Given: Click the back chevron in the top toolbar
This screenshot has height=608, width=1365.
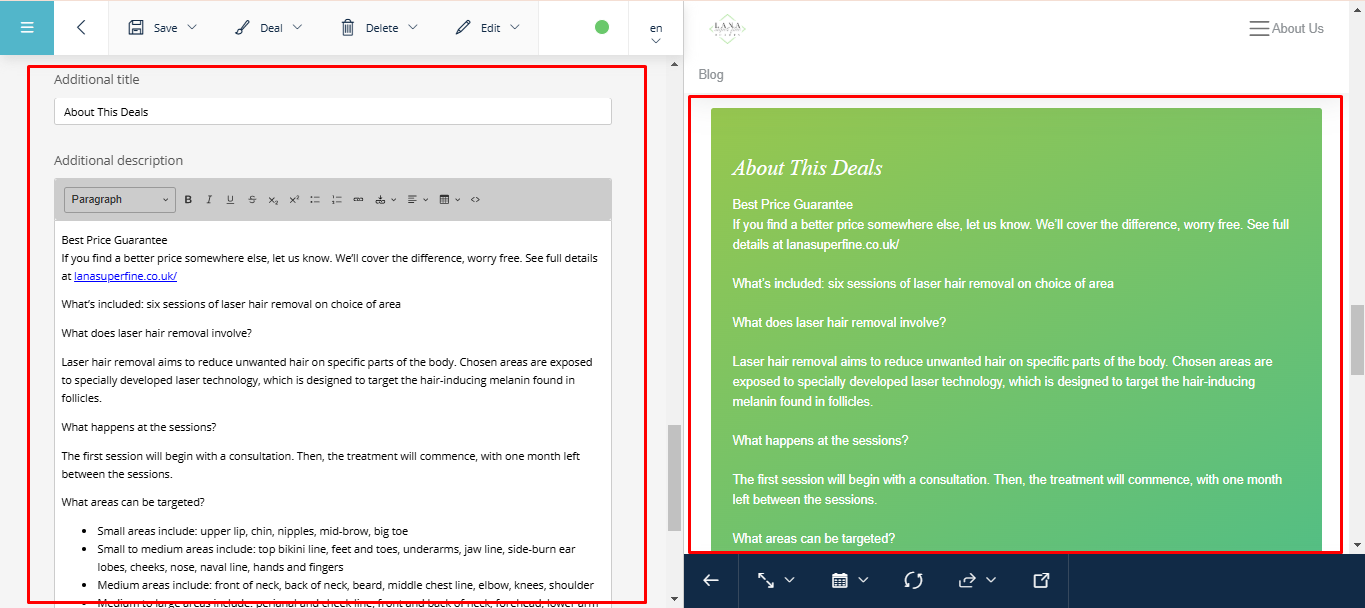Looking at the screenshot, I should tap(81, 27).
